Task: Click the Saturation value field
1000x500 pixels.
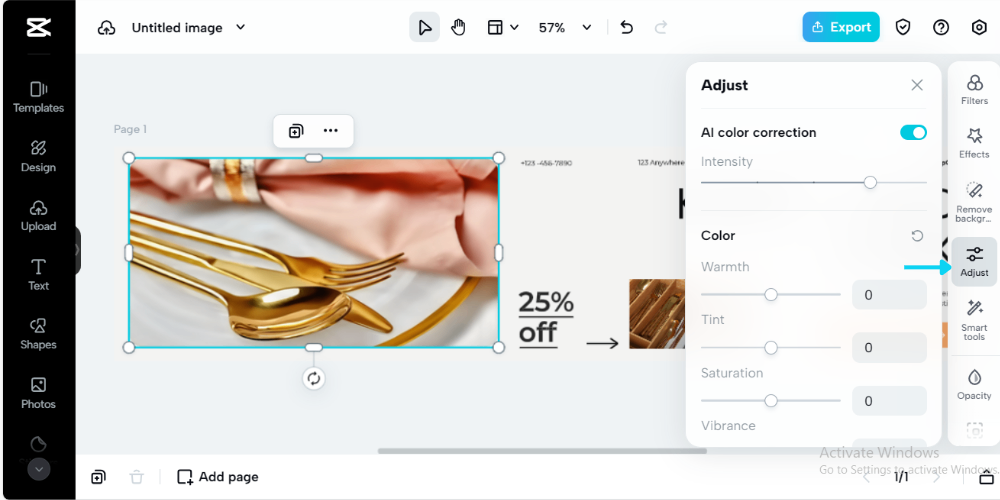Action: [889, 401]
